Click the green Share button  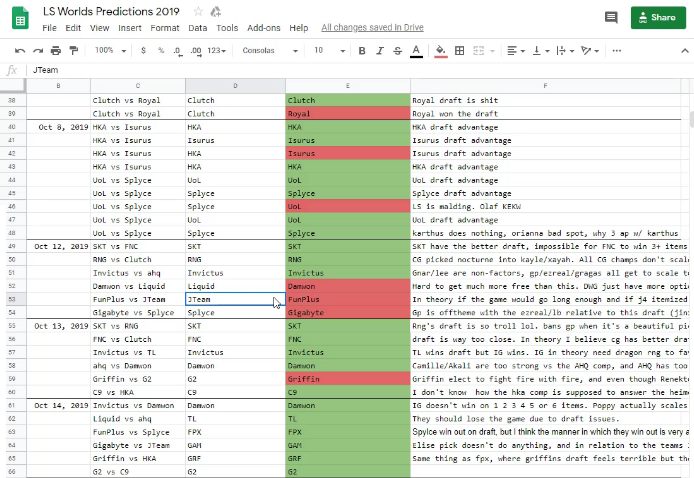(658, 18)
